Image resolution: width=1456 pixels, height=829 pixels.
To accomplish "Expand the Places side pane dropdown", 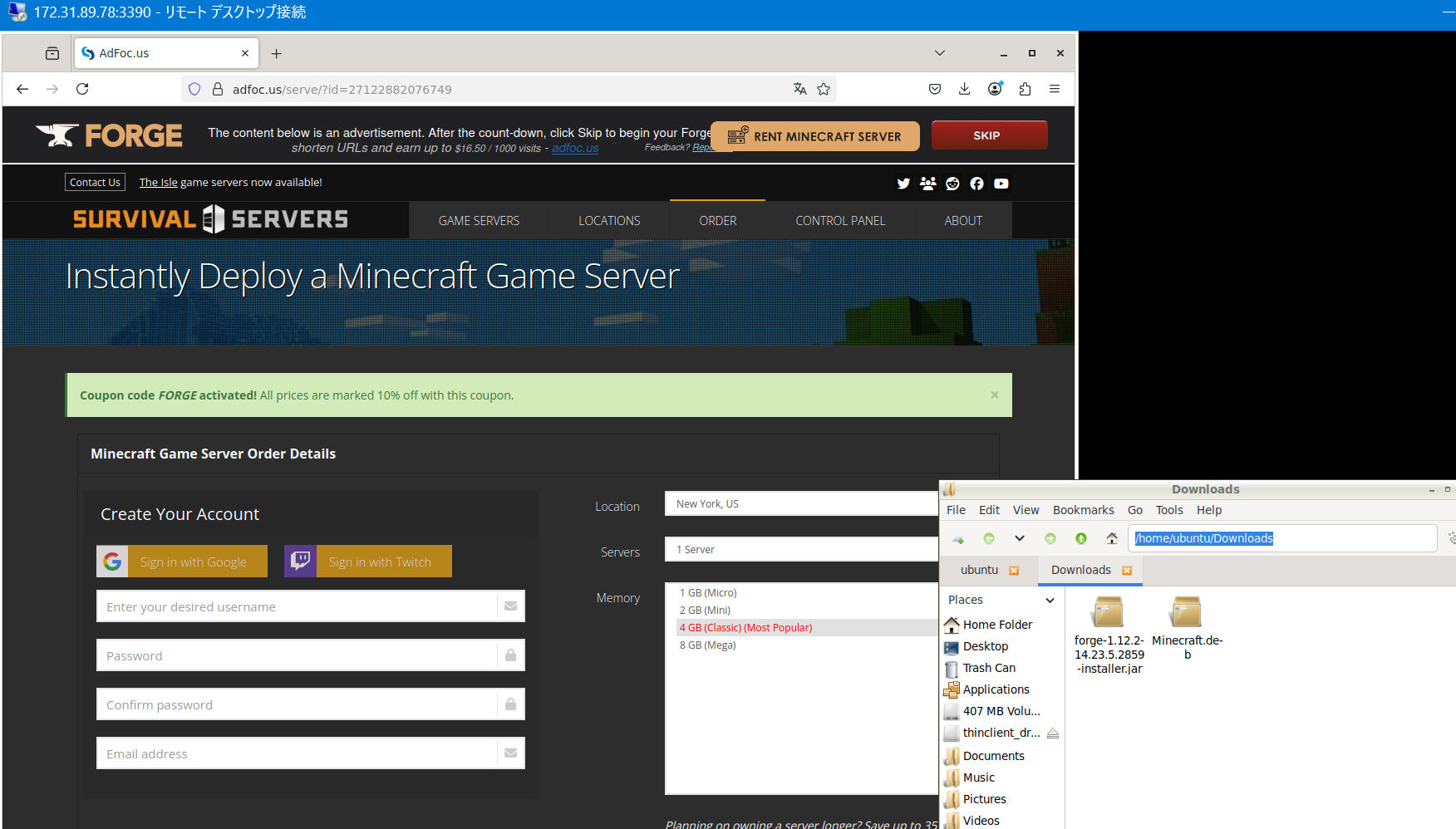I will (1050, 600).
